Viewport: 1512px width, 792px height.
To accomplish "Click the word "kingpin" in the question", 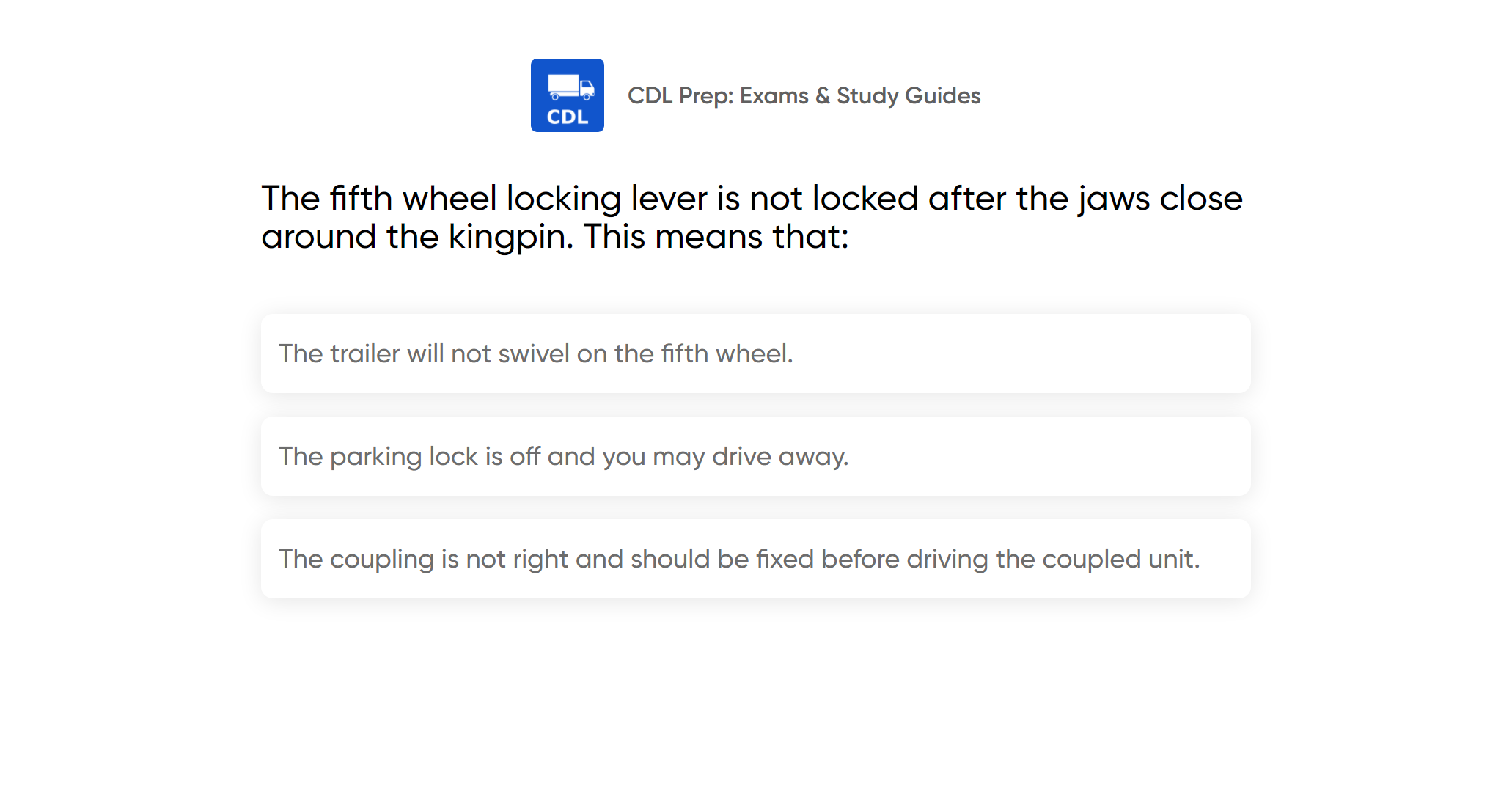I will (x=509, y=237).
